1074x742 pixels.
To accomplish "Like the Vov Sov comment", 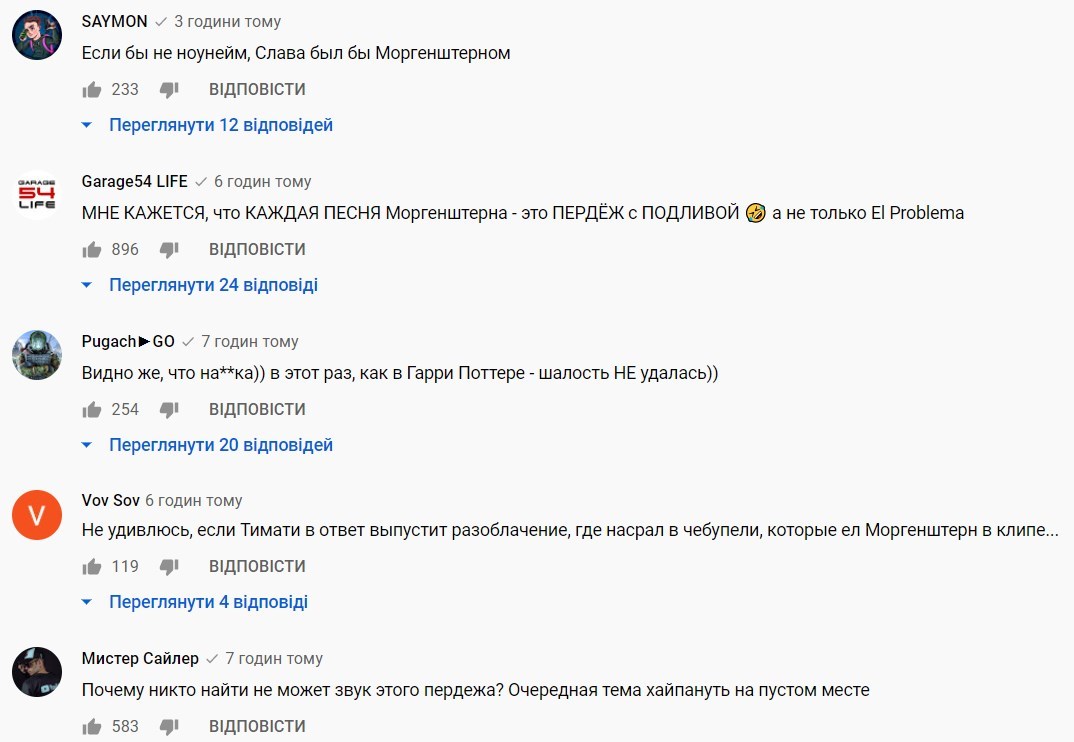I will pos(92,567).
